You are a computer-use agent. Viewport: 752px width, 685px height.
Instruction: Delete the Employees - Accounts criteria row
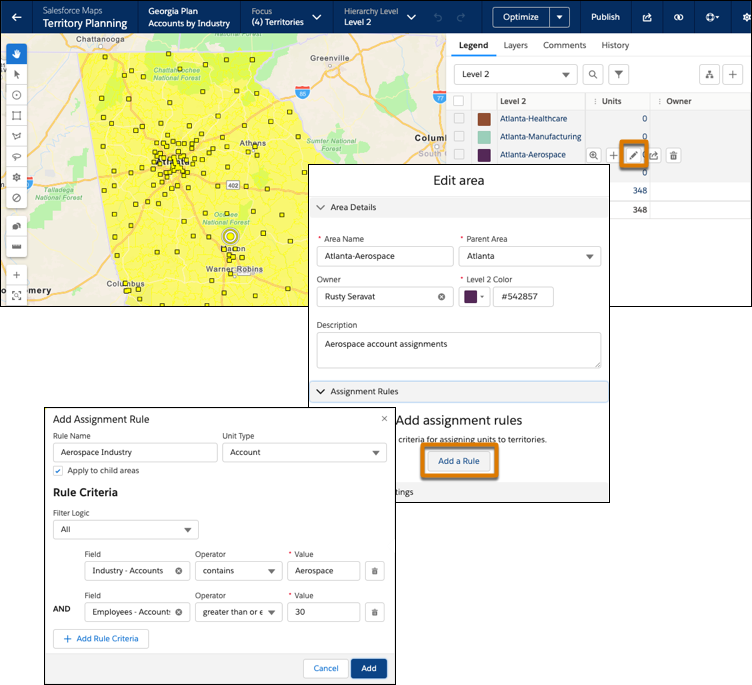(x=375, y=612)
